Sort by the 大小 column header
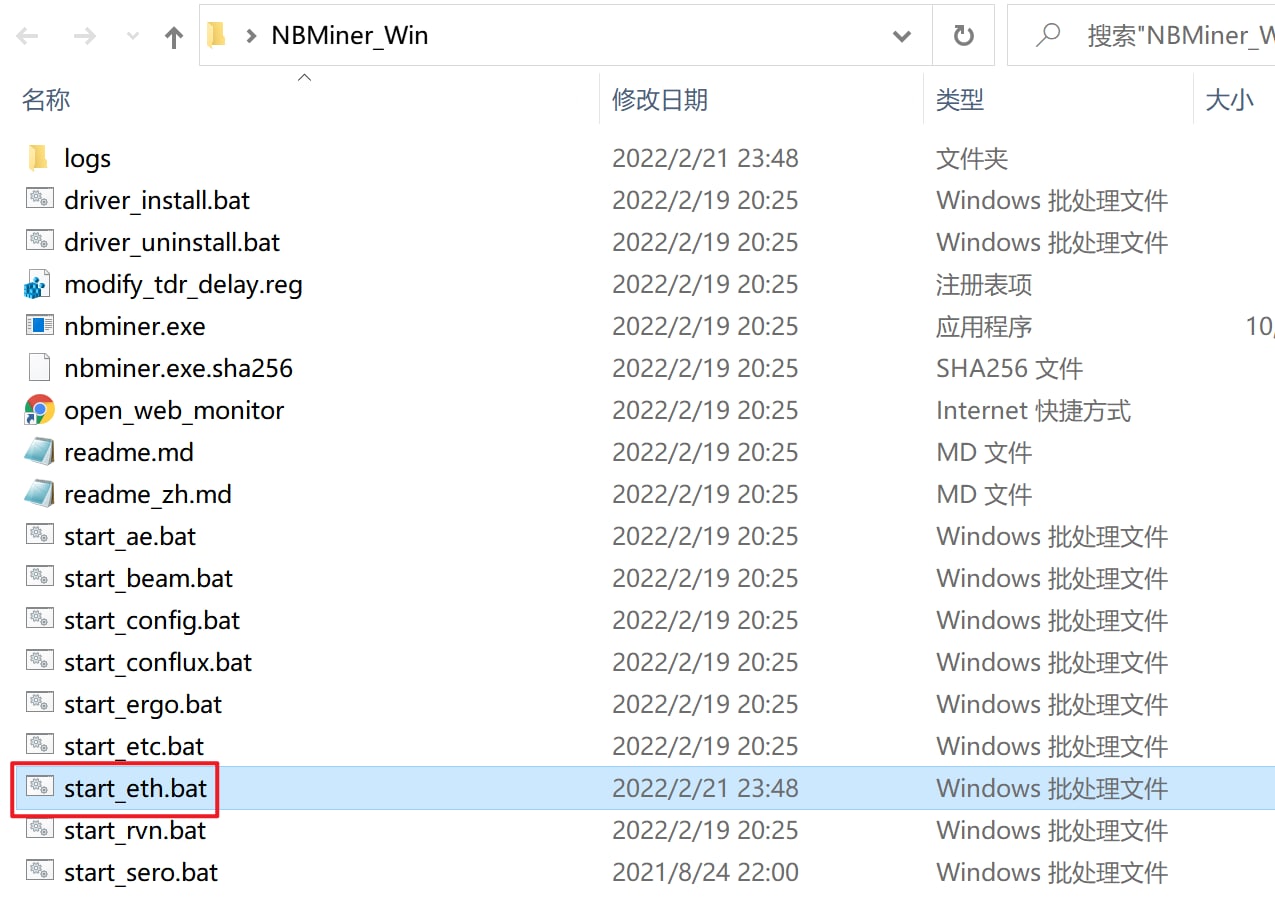 1229,100
